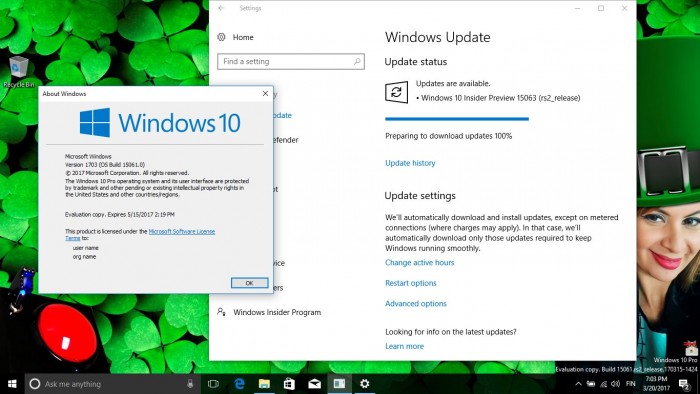Click the search magnifier in Find a setting
The image size is (700, 394).
pyautogui.click(x=357, y=61)
